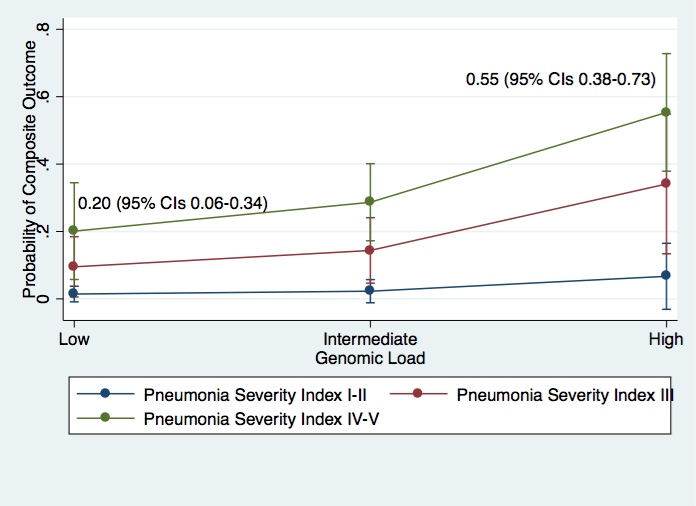
Task: Click the green data point at Low genomic load
Action: pyautogui.click(x=73, y=231)
